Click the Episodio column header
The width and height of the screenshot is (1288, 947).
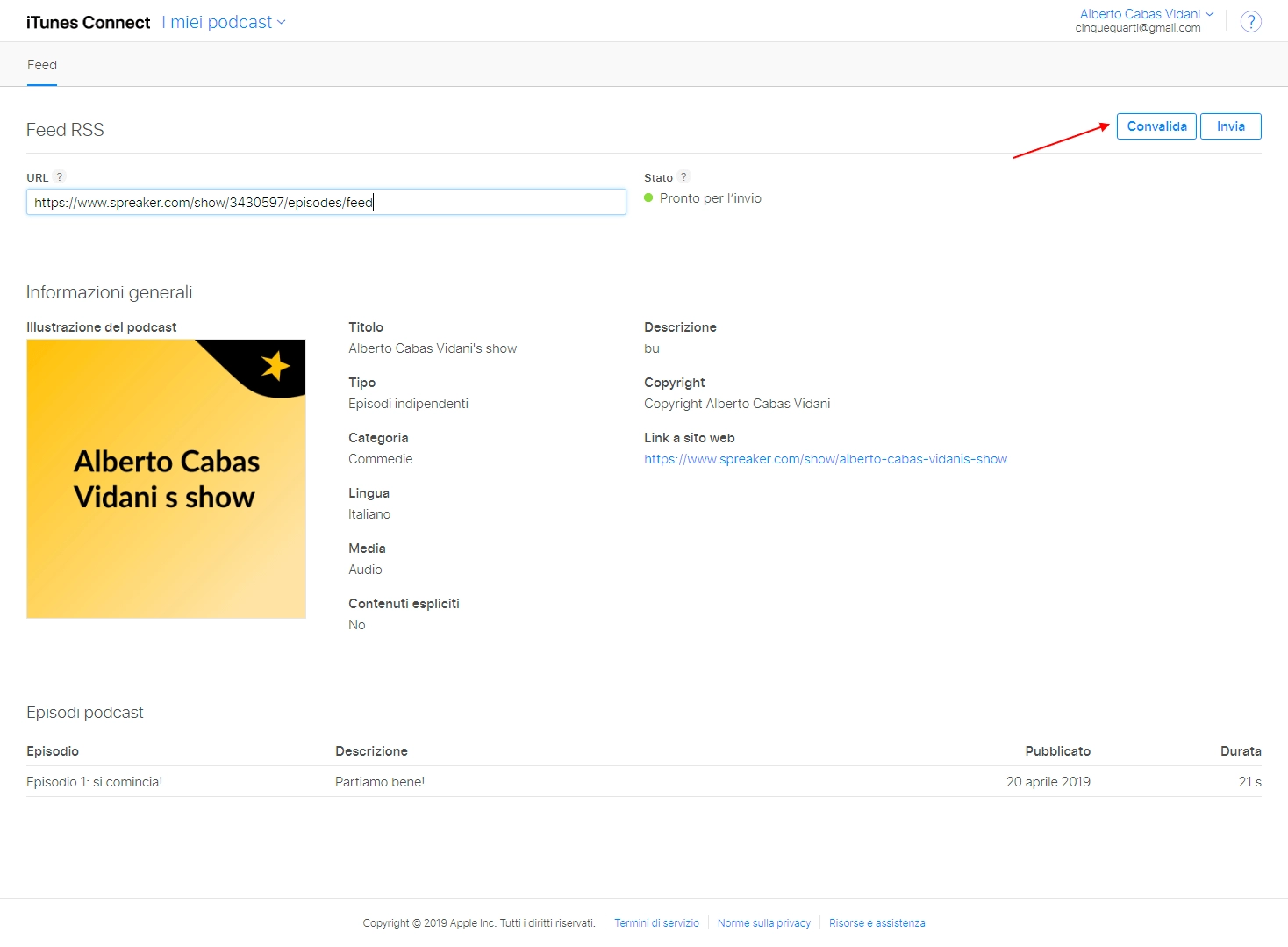pos(53,751)
